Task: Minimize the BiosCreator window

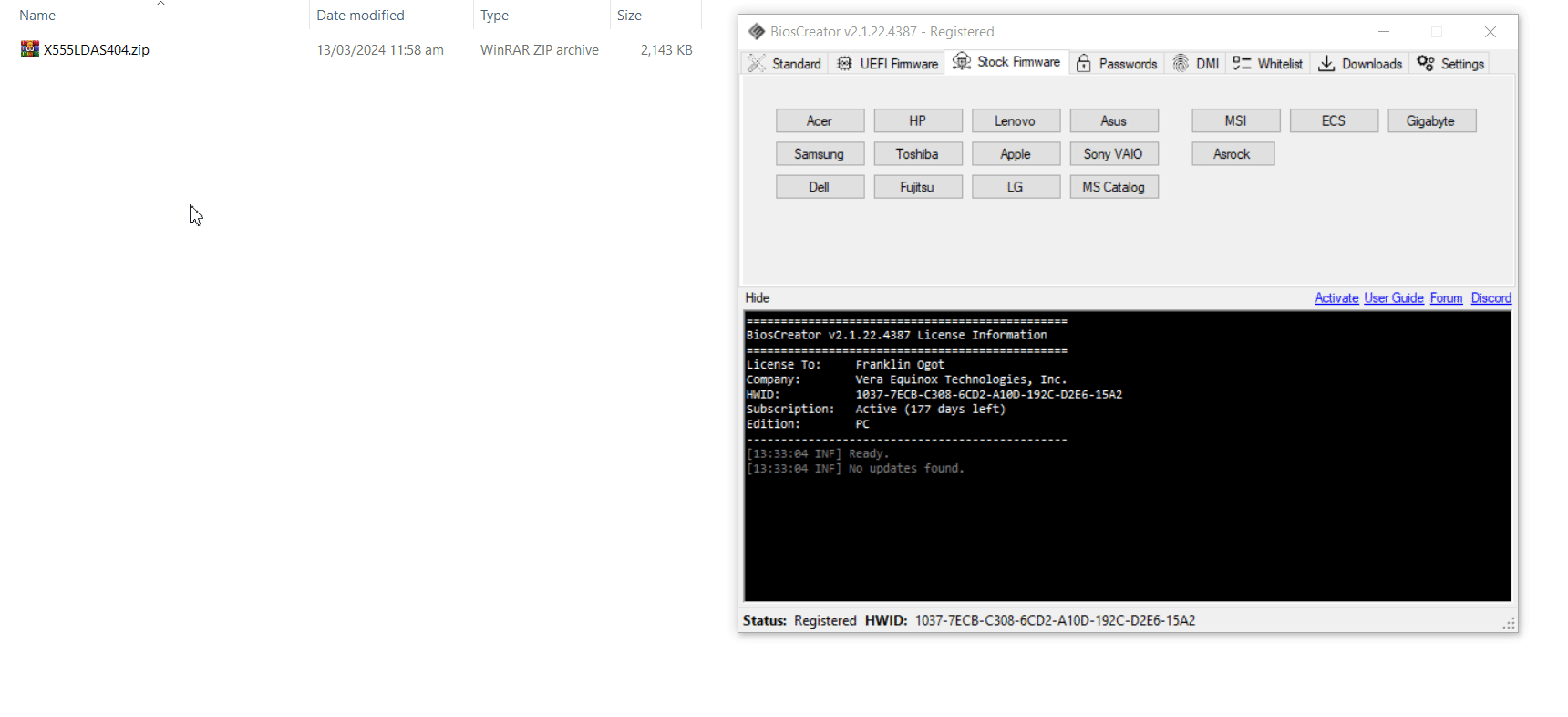Action: 1384,31
